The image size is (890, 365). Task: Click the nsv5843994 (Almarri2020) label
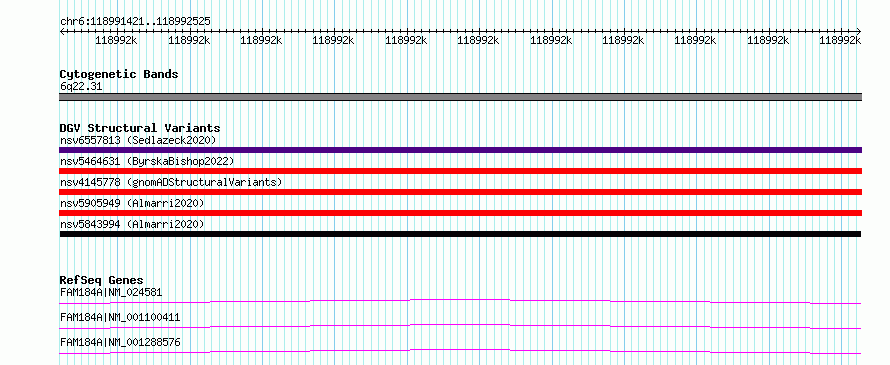[132, 224]
